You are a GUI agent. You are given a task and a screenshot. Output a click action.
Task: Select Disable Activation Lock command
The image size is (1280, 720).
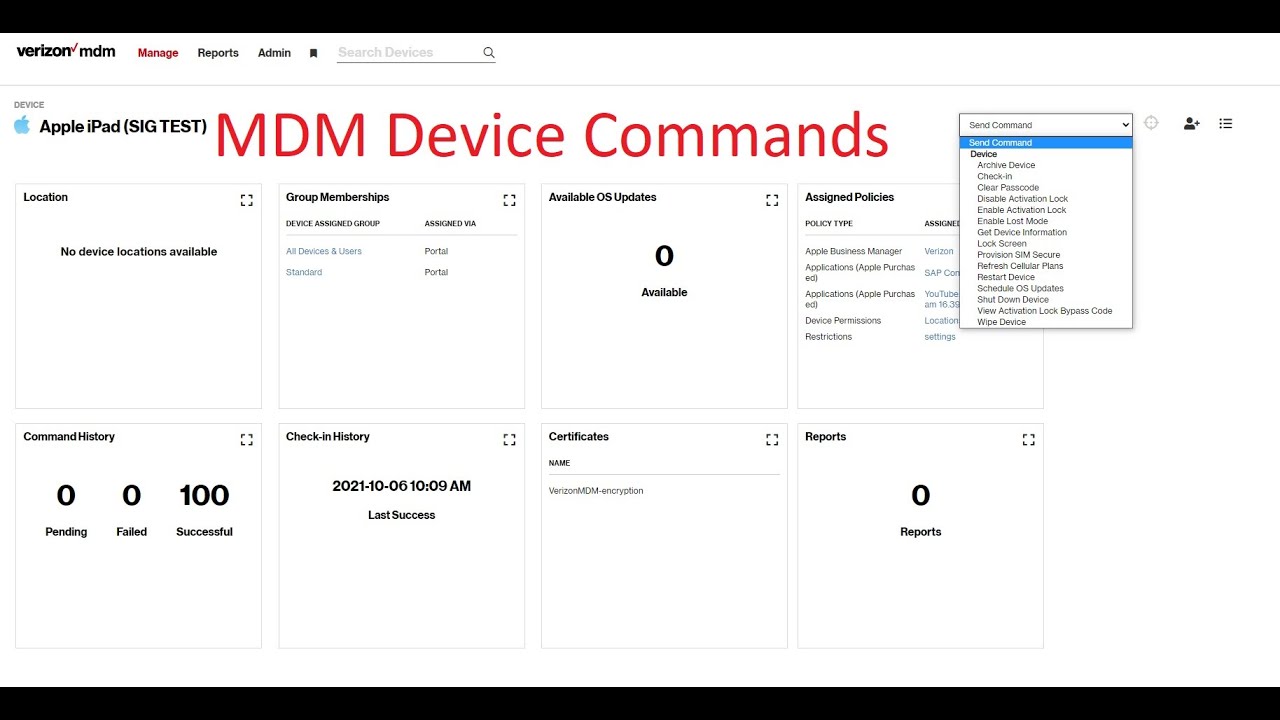click(x=1023, y=199)
